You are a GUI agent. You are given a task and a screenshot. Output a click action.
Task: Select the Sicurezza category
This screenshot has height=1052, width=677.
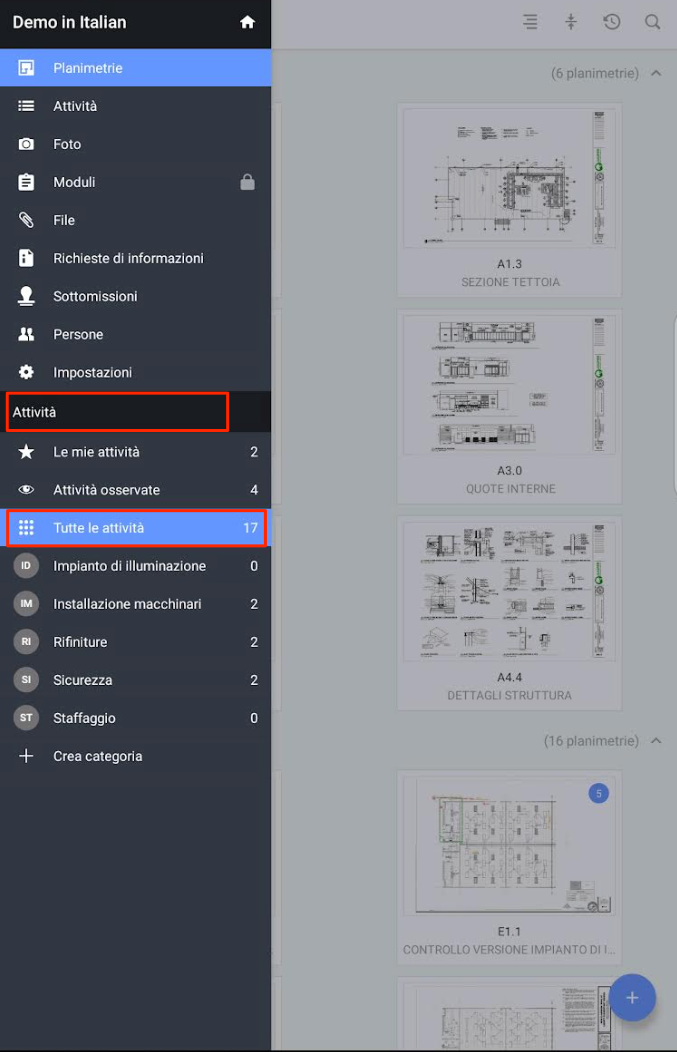pyautogui.click(x=82, y=680)
